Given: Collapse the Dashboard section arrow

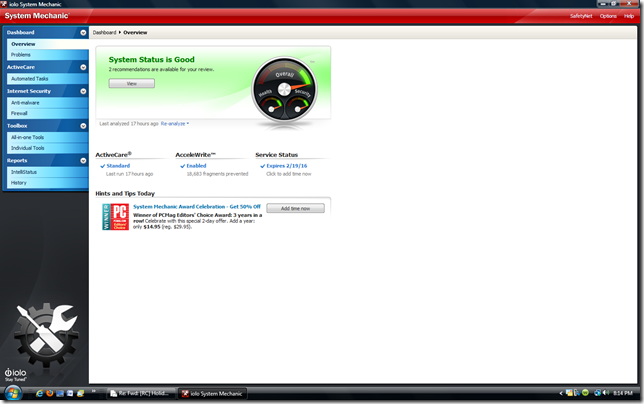Looking at the screenshot, I should pyautogui.click(x=83, y=32).
